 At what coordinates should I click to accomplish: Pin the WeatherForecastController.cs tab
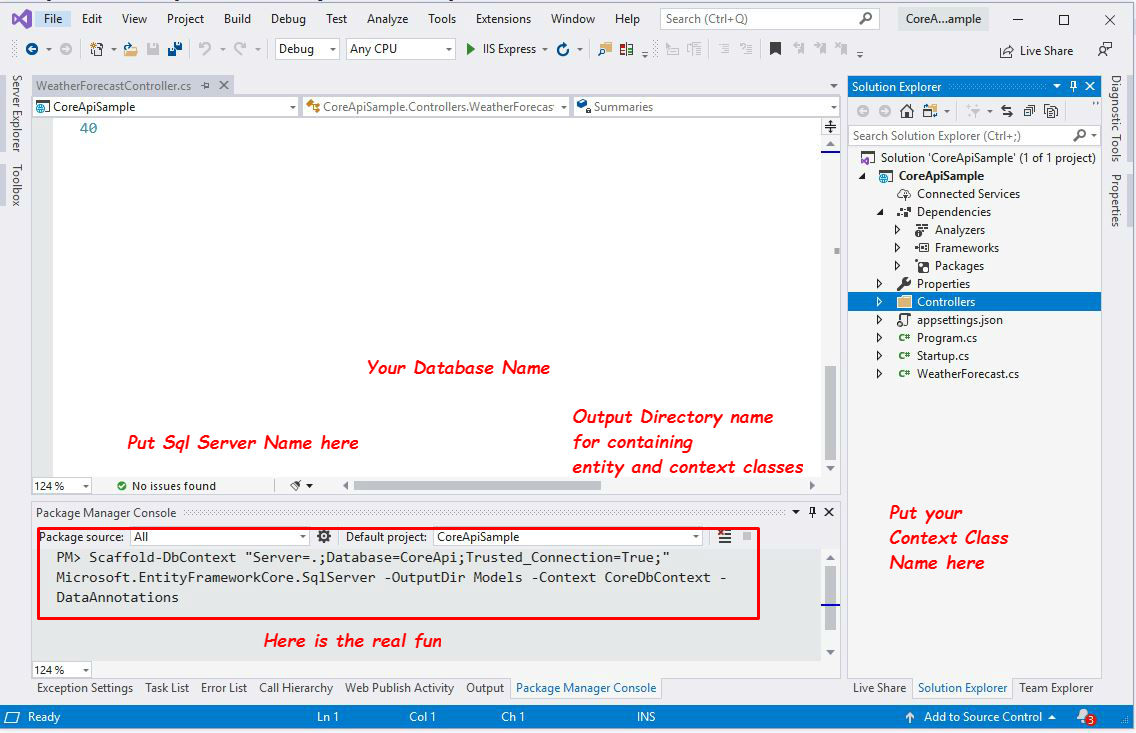coord(206,85)
